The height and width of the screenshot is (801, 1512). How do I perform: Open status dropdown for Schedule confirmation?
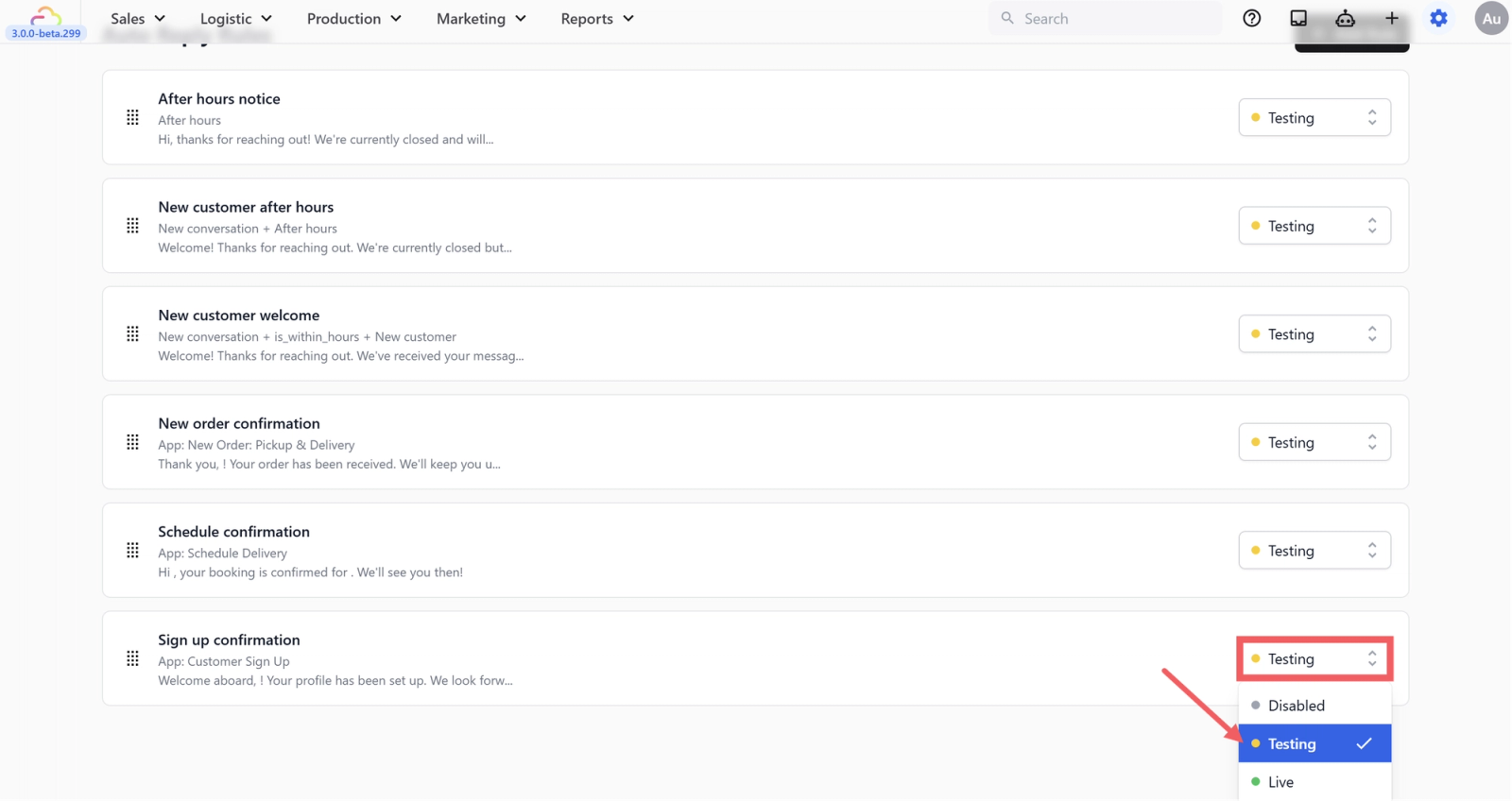coord(1314,550)
